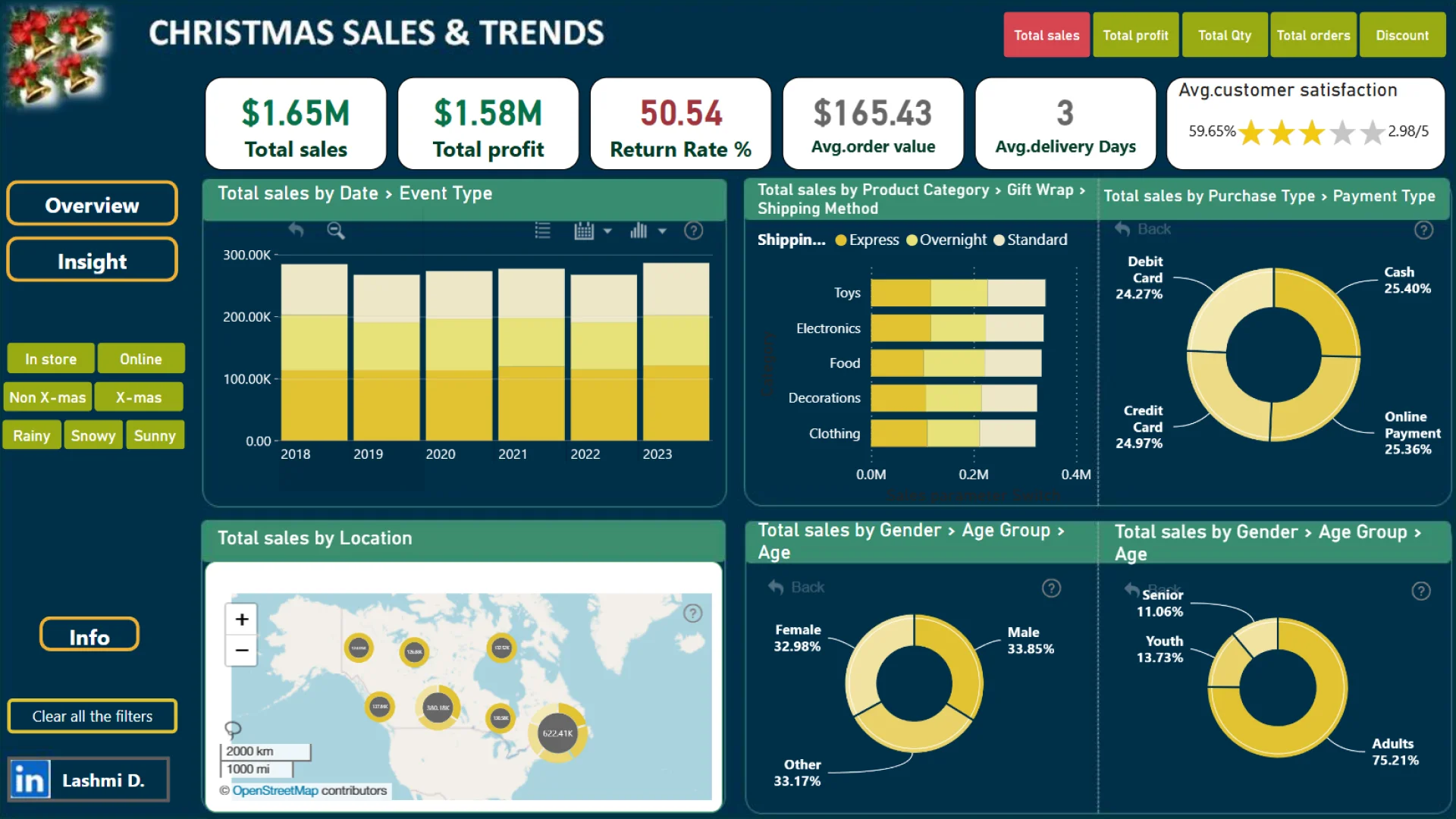Click the last grey star in satisfaction rating

(1373, 133)
